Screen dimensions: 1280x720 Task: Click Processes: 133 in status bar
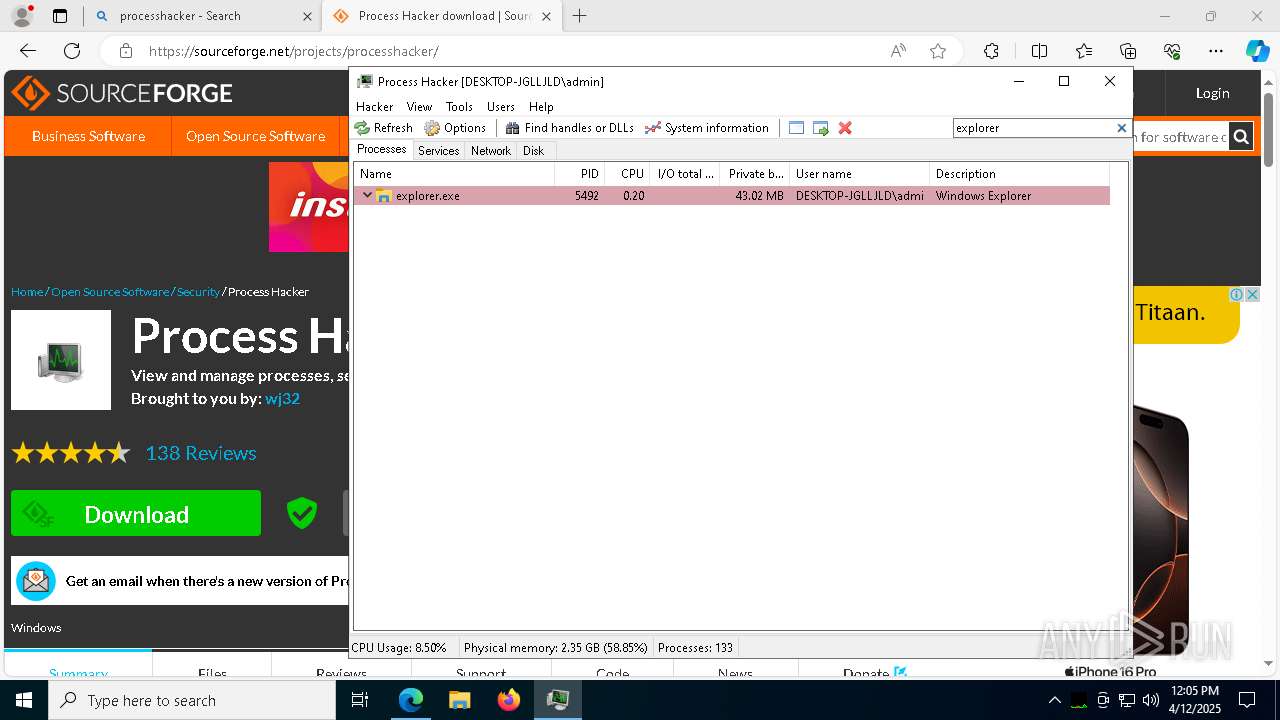(696, 648)
